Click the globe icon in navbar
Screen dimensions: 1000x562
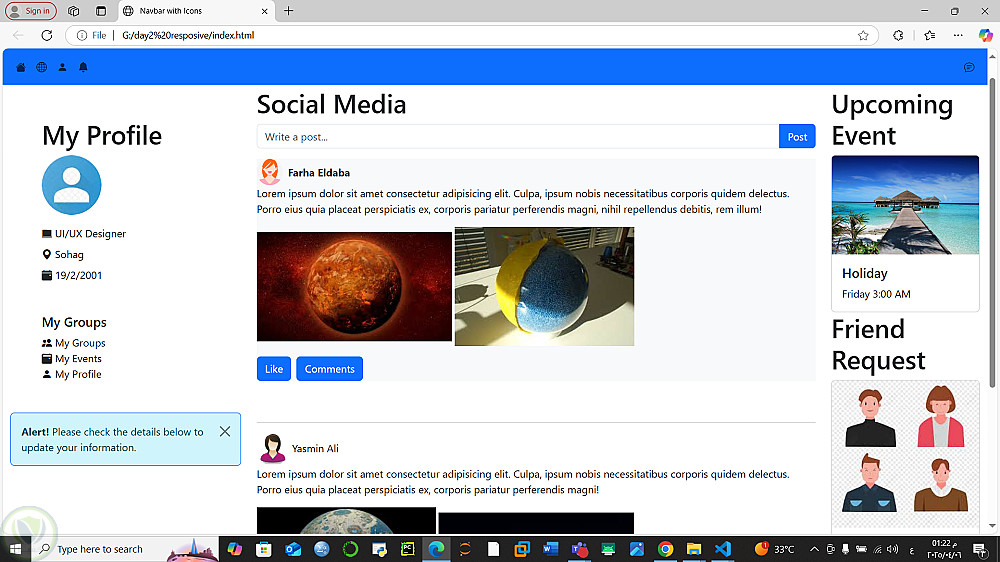click(x=41, y=67)
